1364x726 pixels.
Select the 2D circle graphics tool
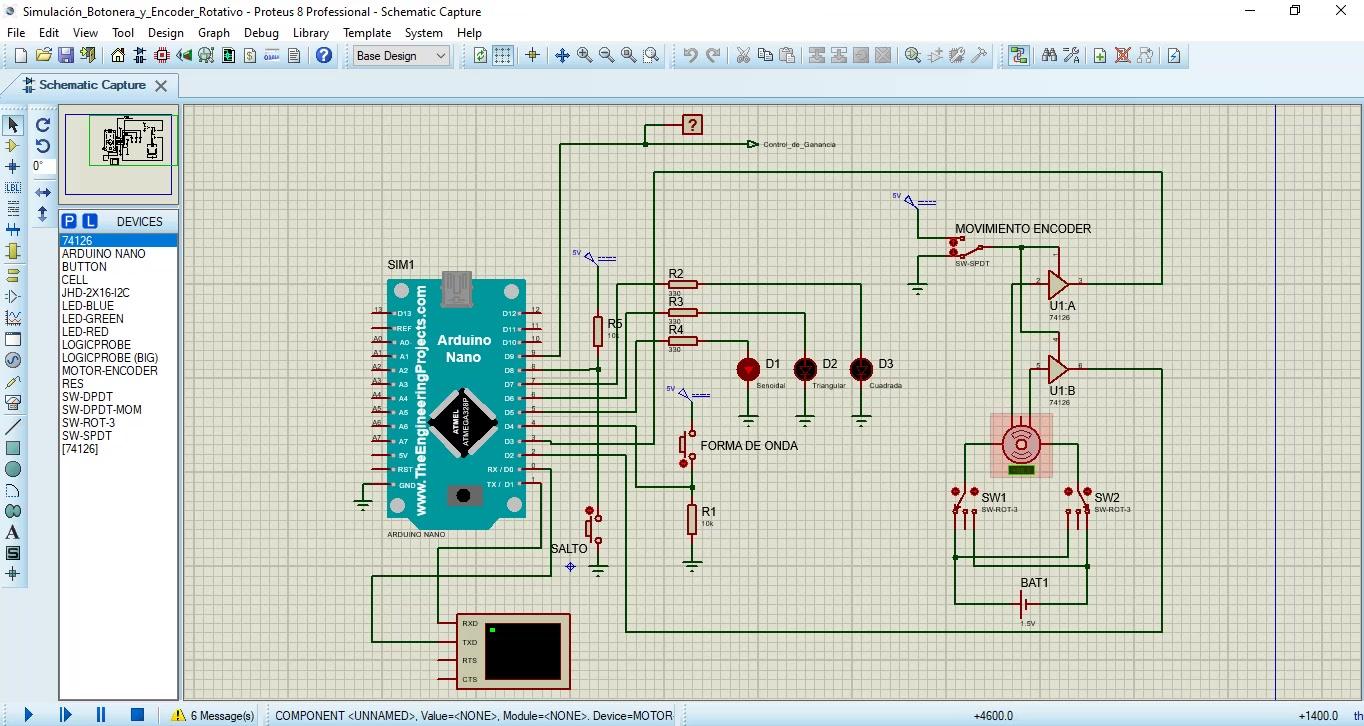[x=13, y=469]
